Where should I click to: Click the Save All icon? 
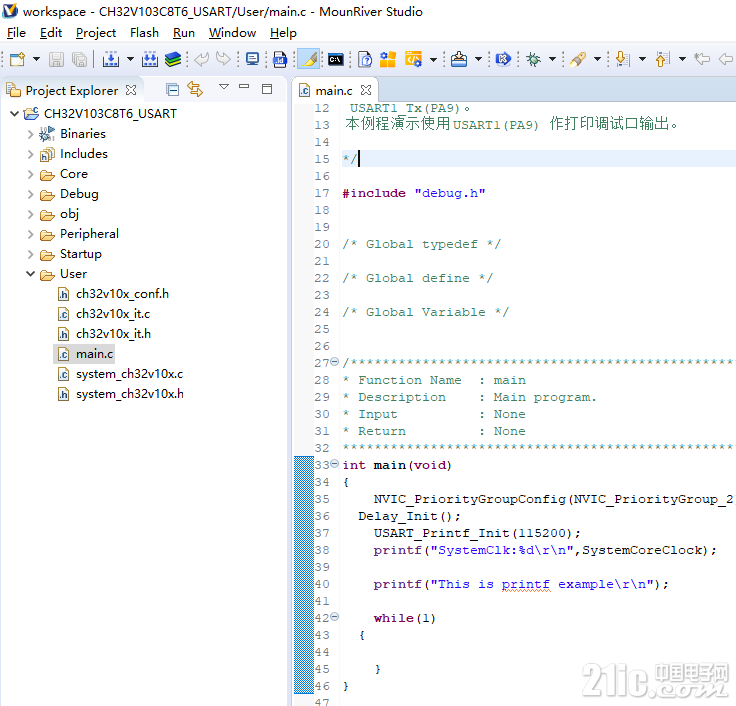coord(79,59)
